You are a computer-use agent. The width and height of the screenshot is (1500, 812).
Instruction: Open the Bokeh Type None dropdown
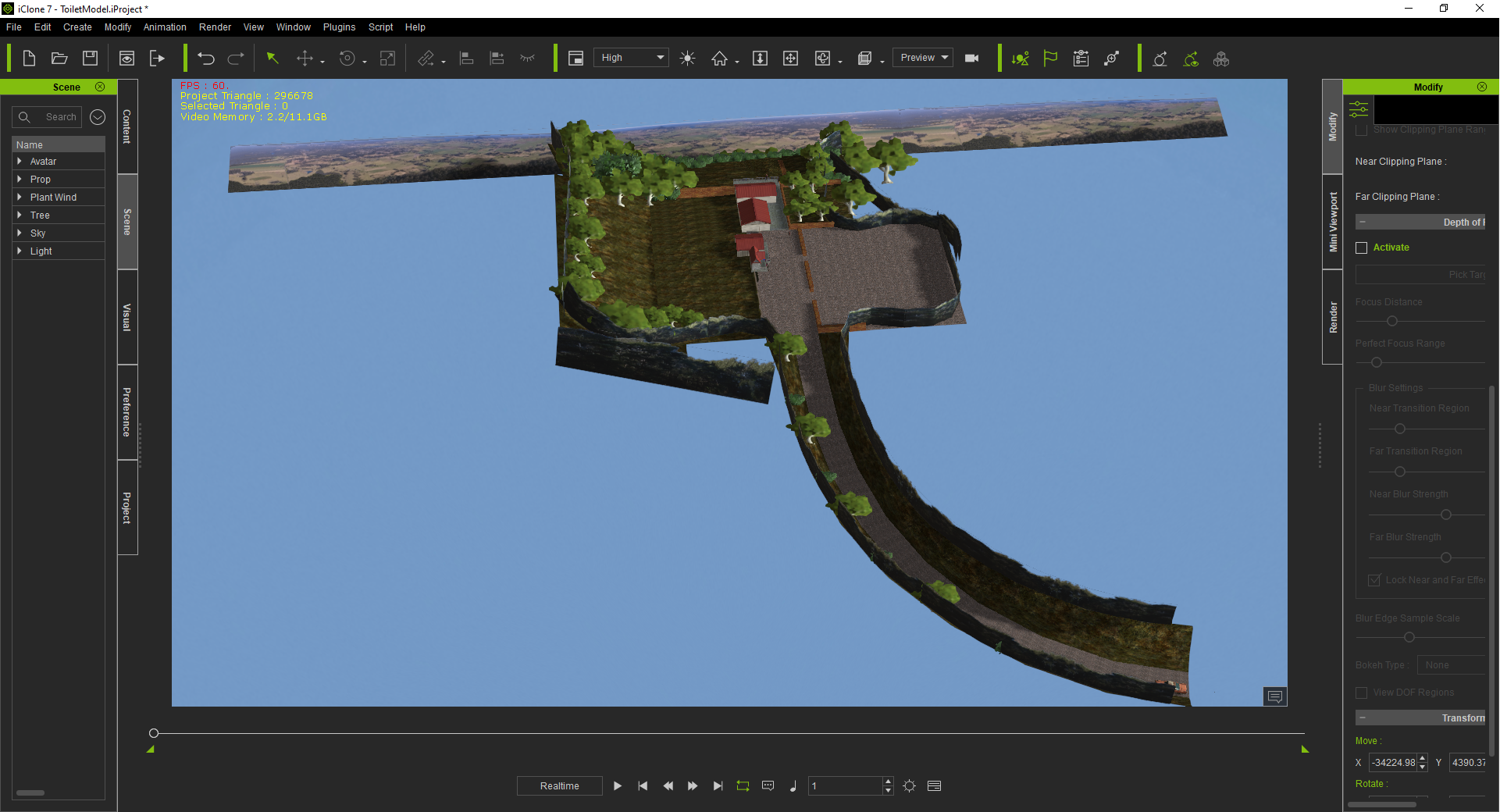point(1452,665)
